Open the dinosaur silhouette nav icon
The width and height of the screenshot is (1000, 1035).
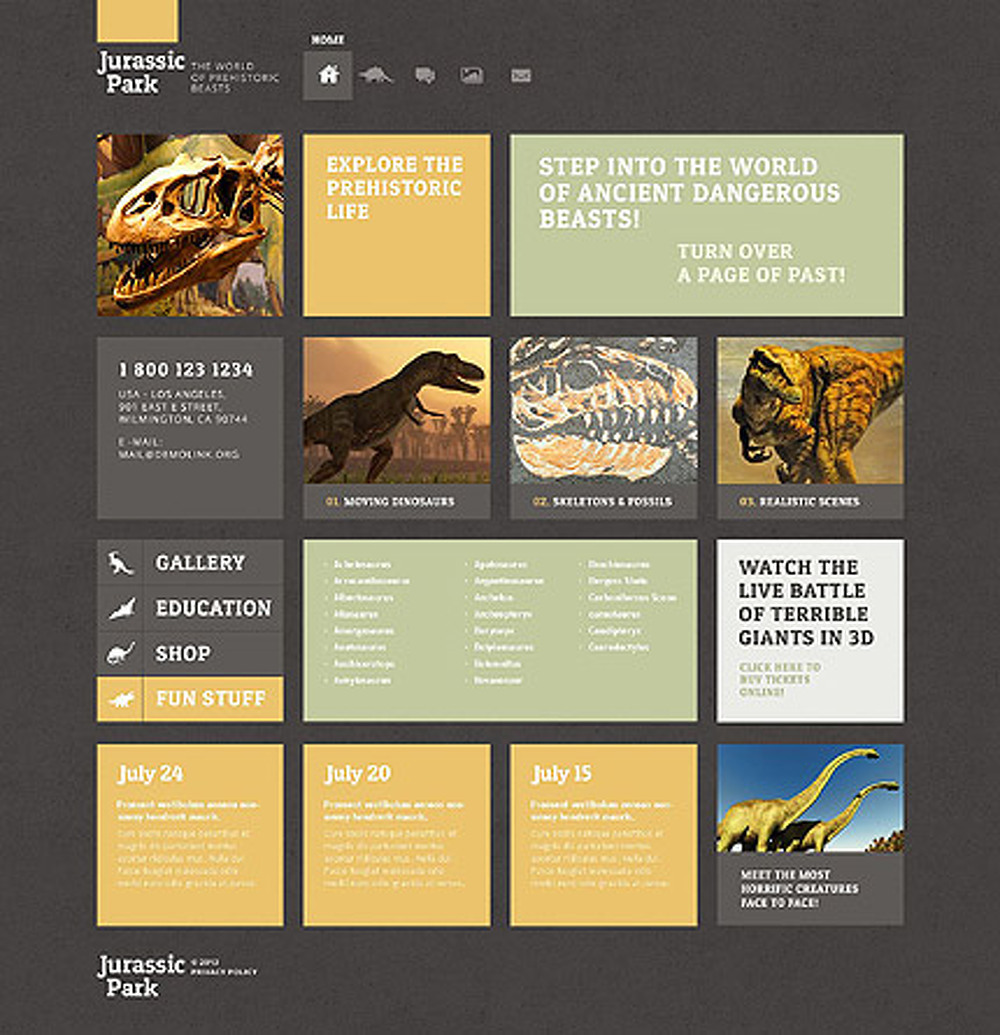375,75
